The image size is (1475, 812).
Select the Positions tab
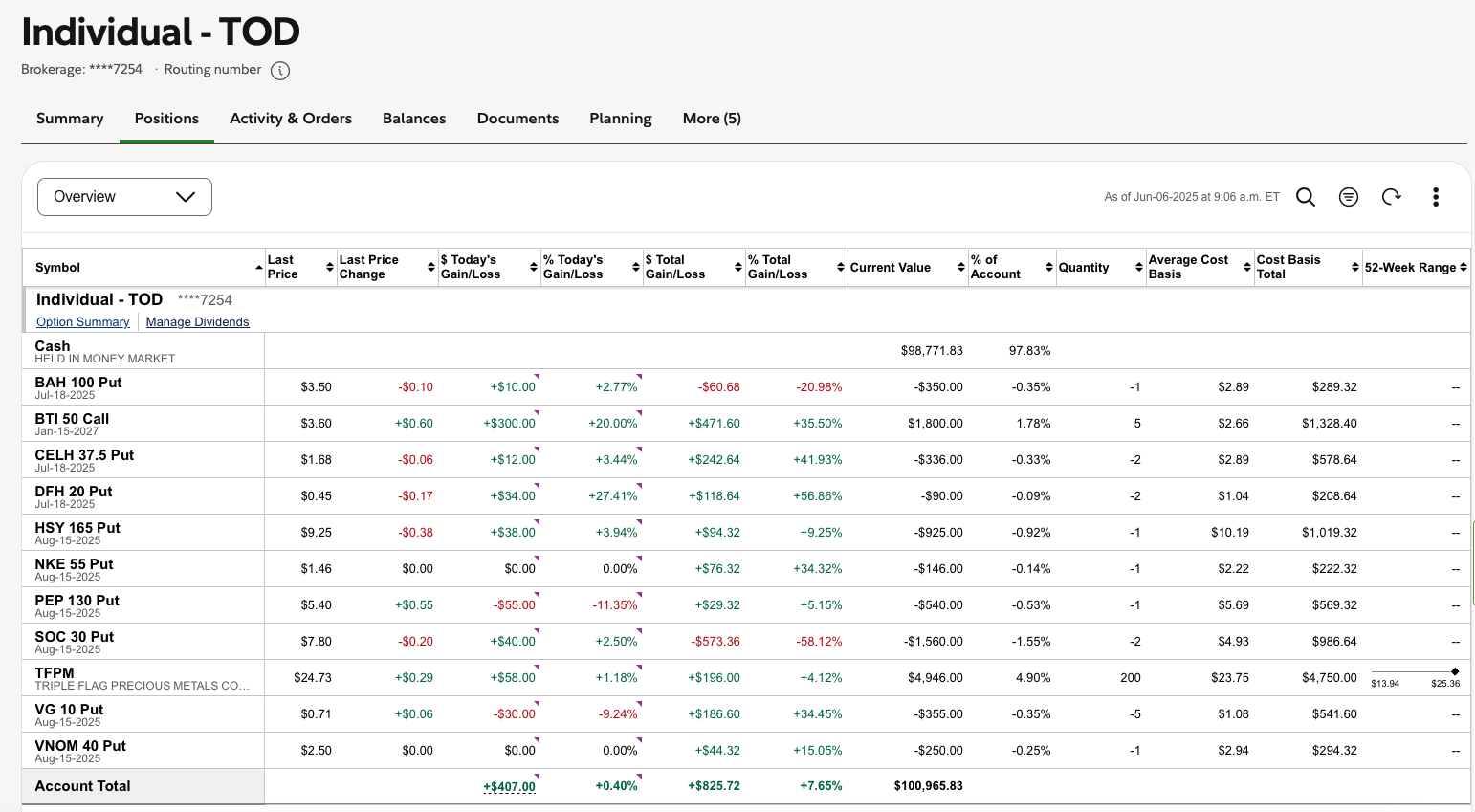pos(166,119)
